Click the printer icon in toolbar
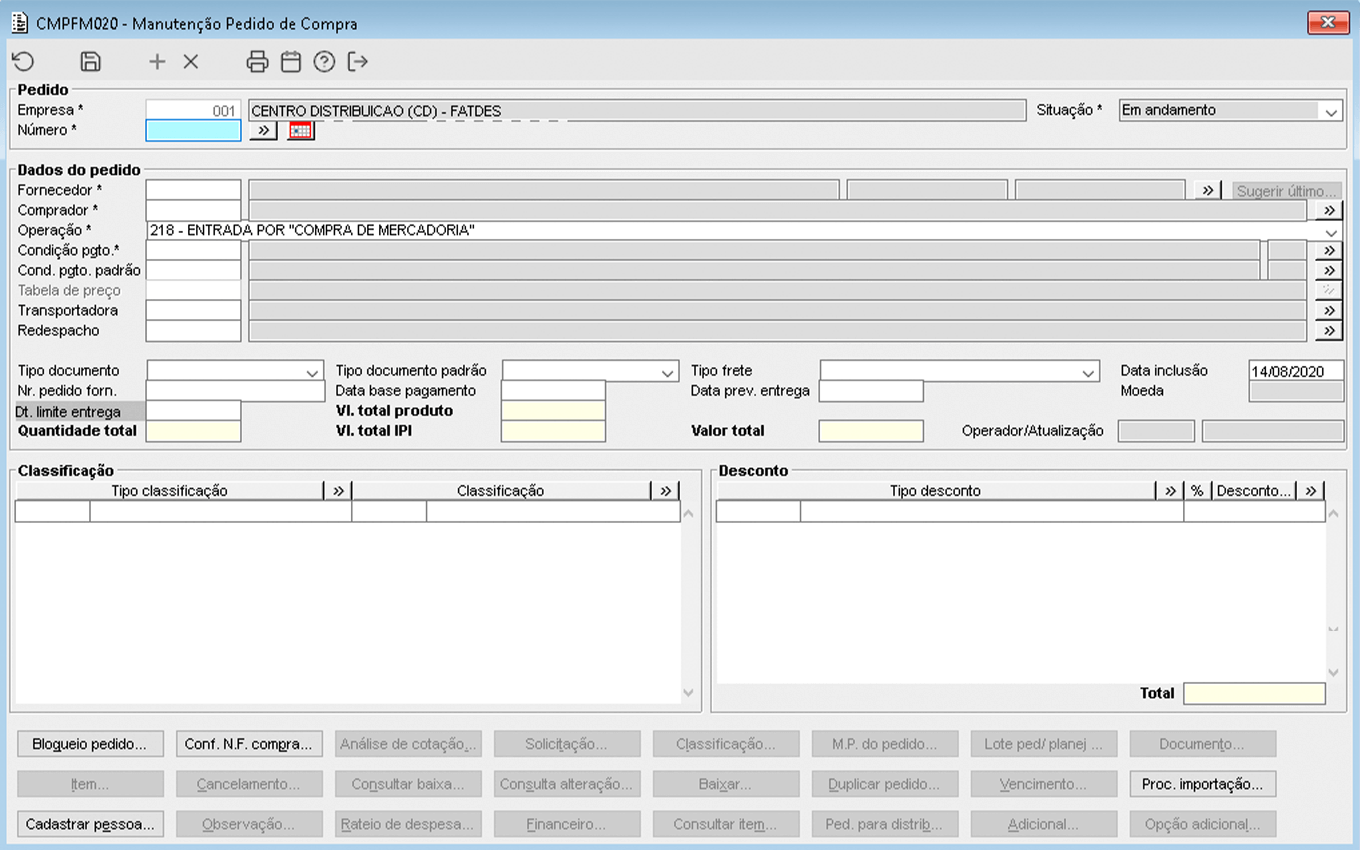 (257, 62)
